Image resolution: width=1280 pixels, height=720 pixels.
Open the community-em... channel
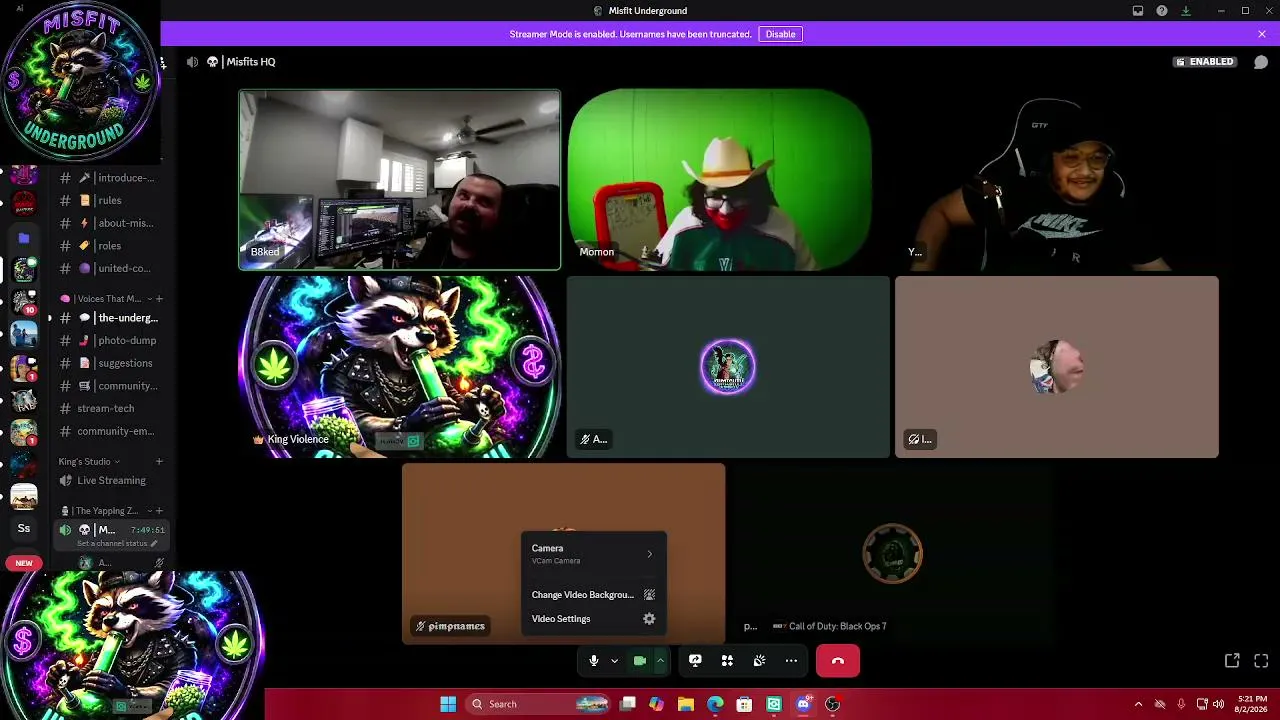110,431
